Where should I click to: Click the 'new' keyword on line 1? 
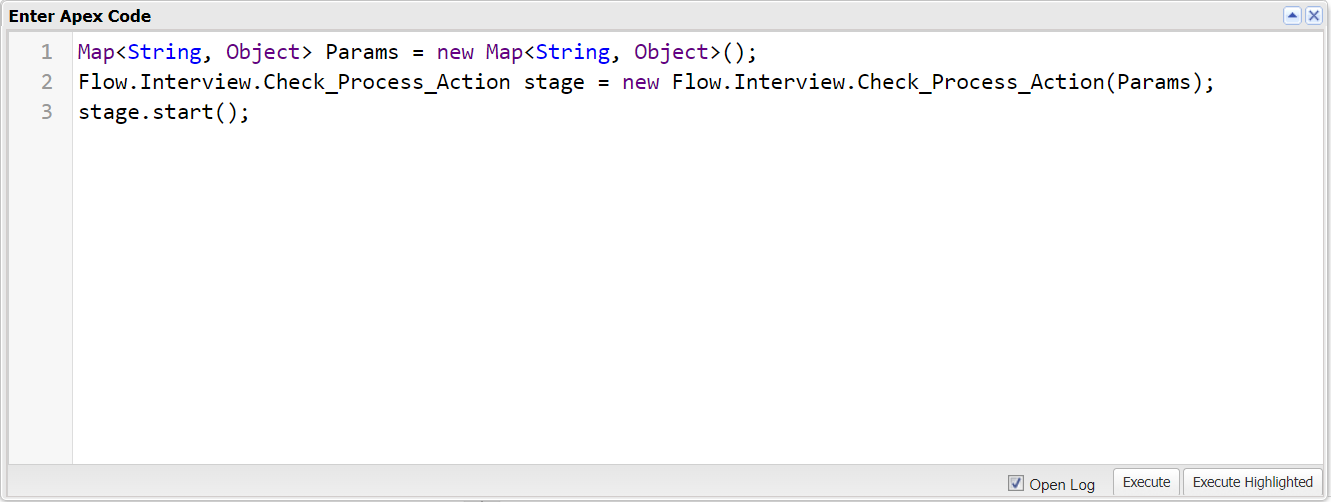pyautogui.click(x=455, y=52)
